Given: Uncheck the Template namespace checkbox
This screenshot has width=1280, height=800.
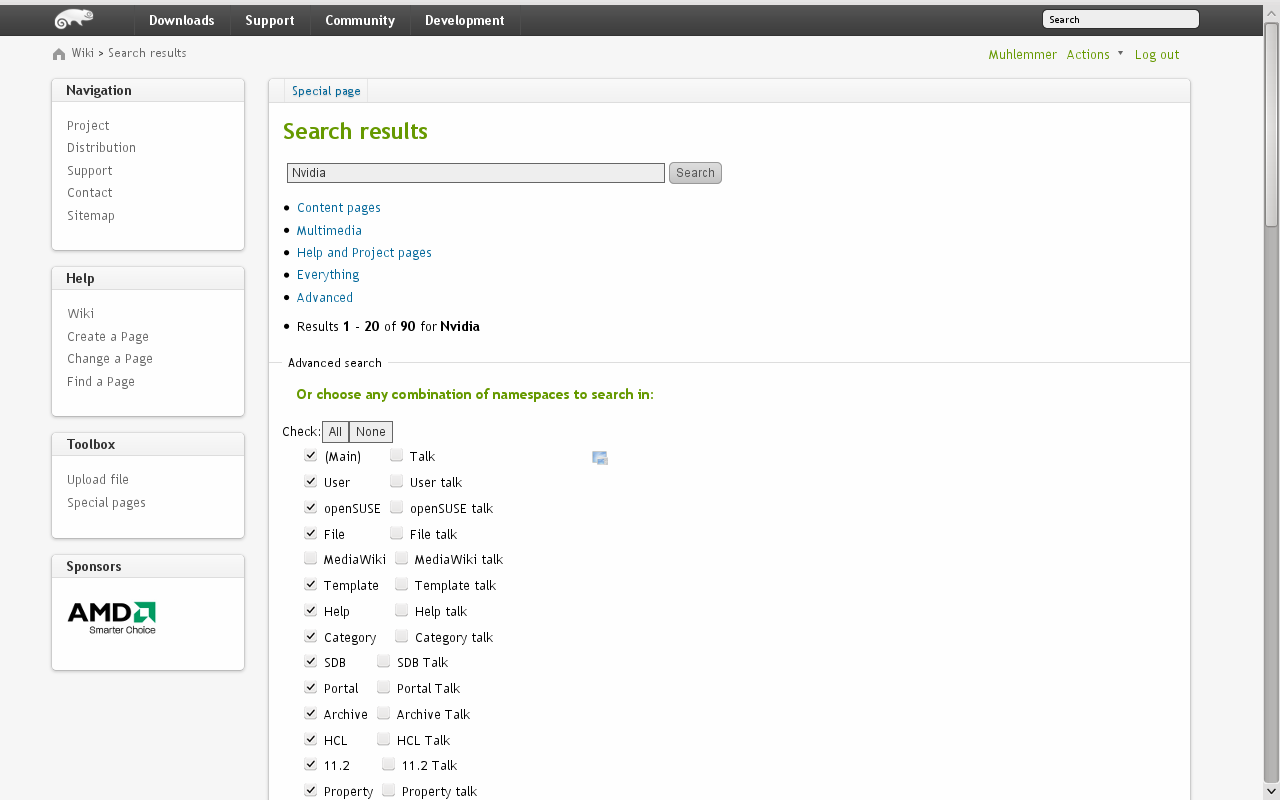Looking at the screenshot, I should click(311, 584).
